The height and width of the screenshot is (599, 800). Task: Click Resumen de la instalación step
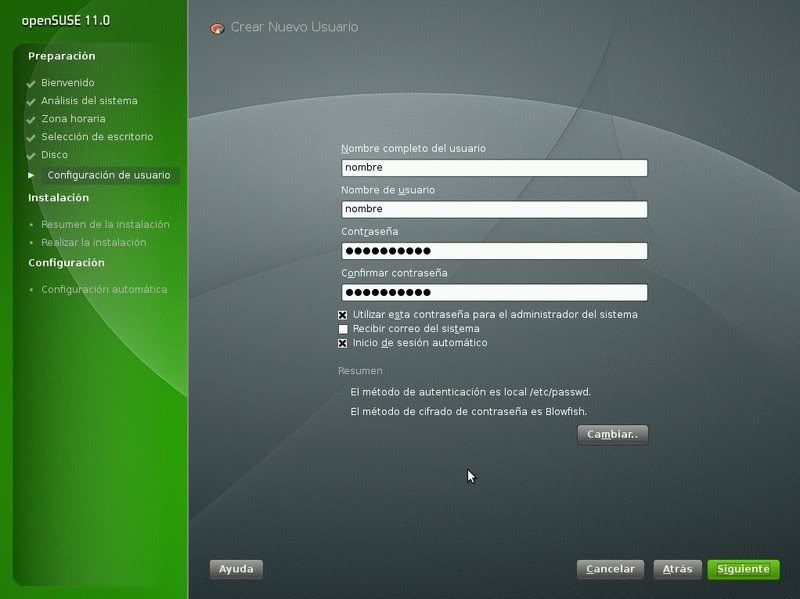click(105, 224)
